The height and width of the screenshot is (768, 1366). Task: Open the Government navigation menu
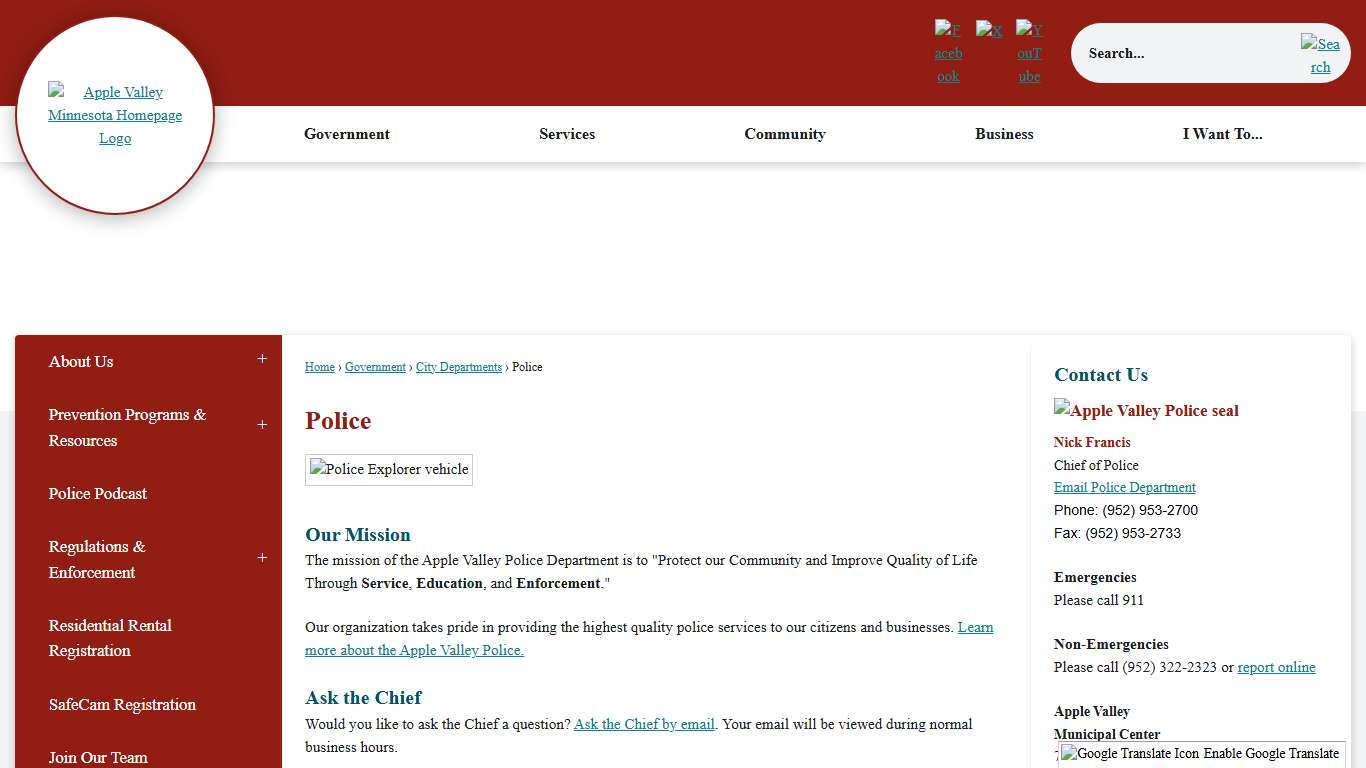tap(347, 134)
